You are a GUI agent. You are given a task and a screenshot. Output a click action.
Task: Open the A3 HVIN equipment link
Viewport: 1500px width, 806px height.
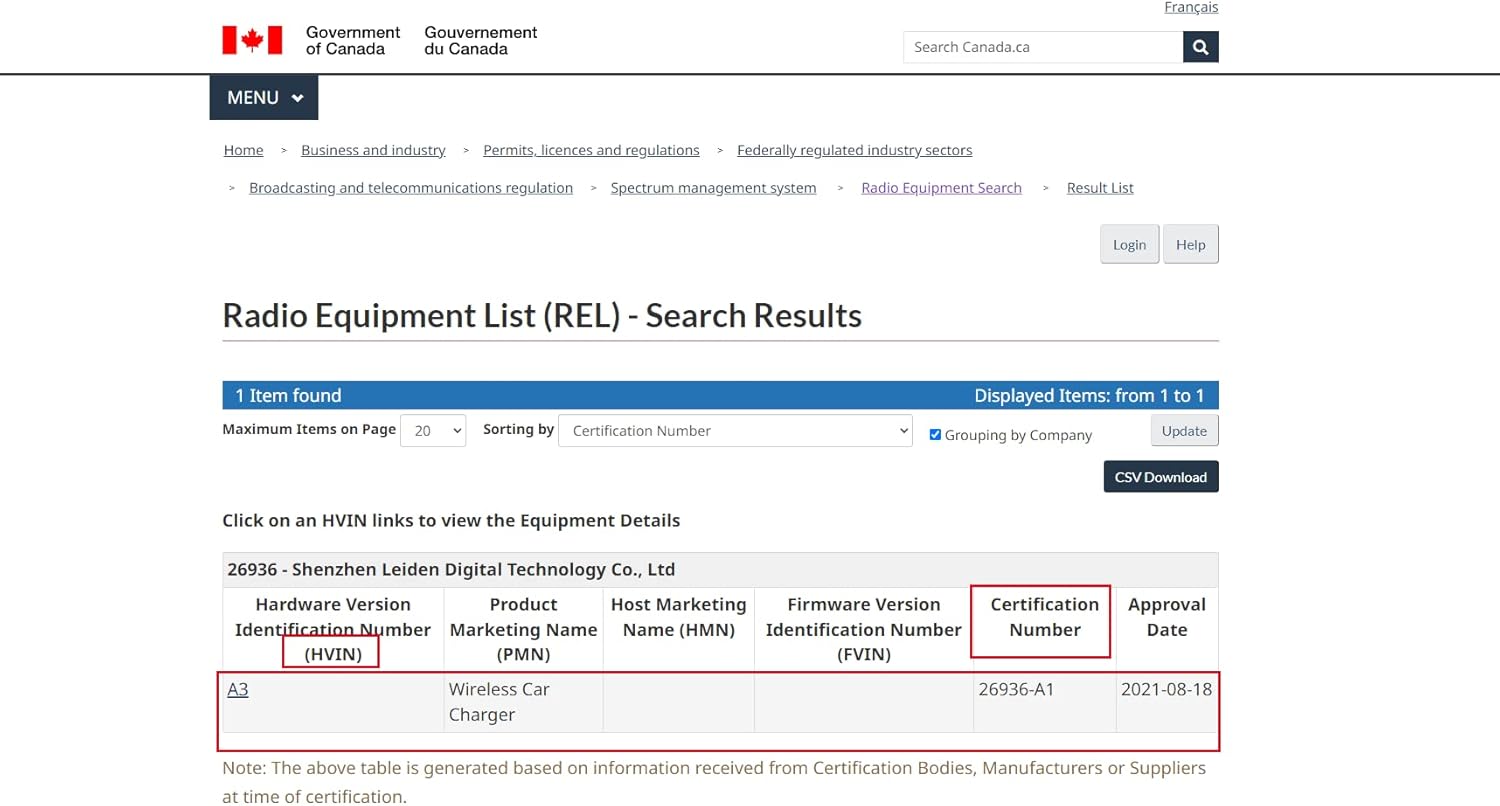(x=238, y=689)
